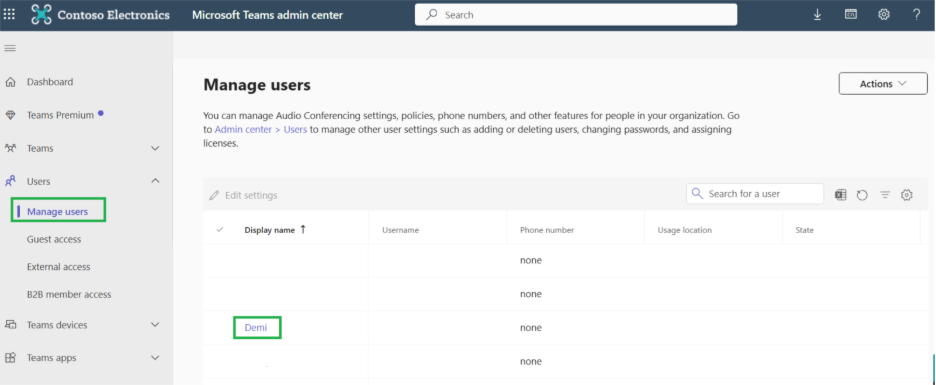The image size is (936, 385).
Task: Open Teams Premium page
Action: (60, 115)
